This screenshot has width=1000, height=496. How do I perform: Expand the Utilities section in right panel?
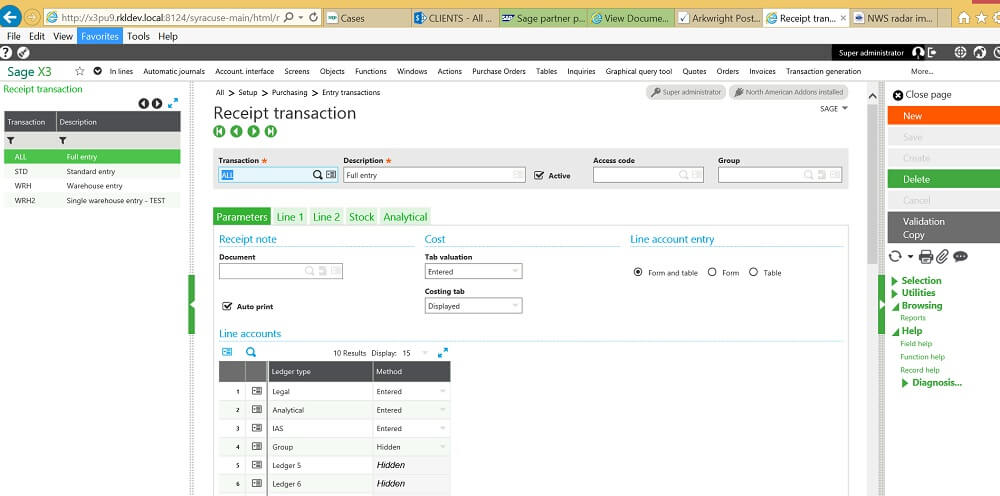click(x=913, y=293)
